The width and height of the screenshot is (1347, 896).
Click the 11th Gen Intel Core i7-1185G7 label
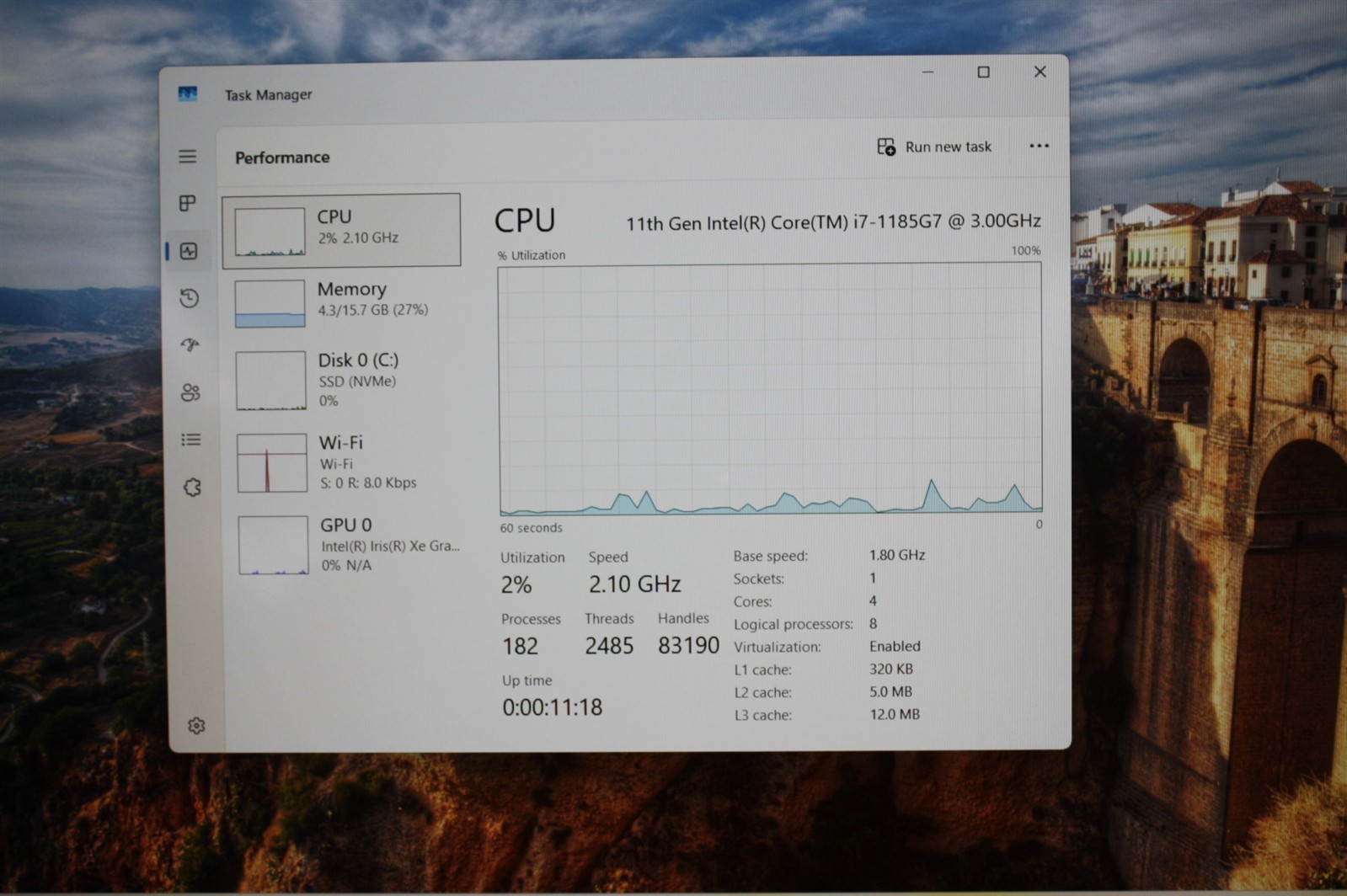coord(833,222)
